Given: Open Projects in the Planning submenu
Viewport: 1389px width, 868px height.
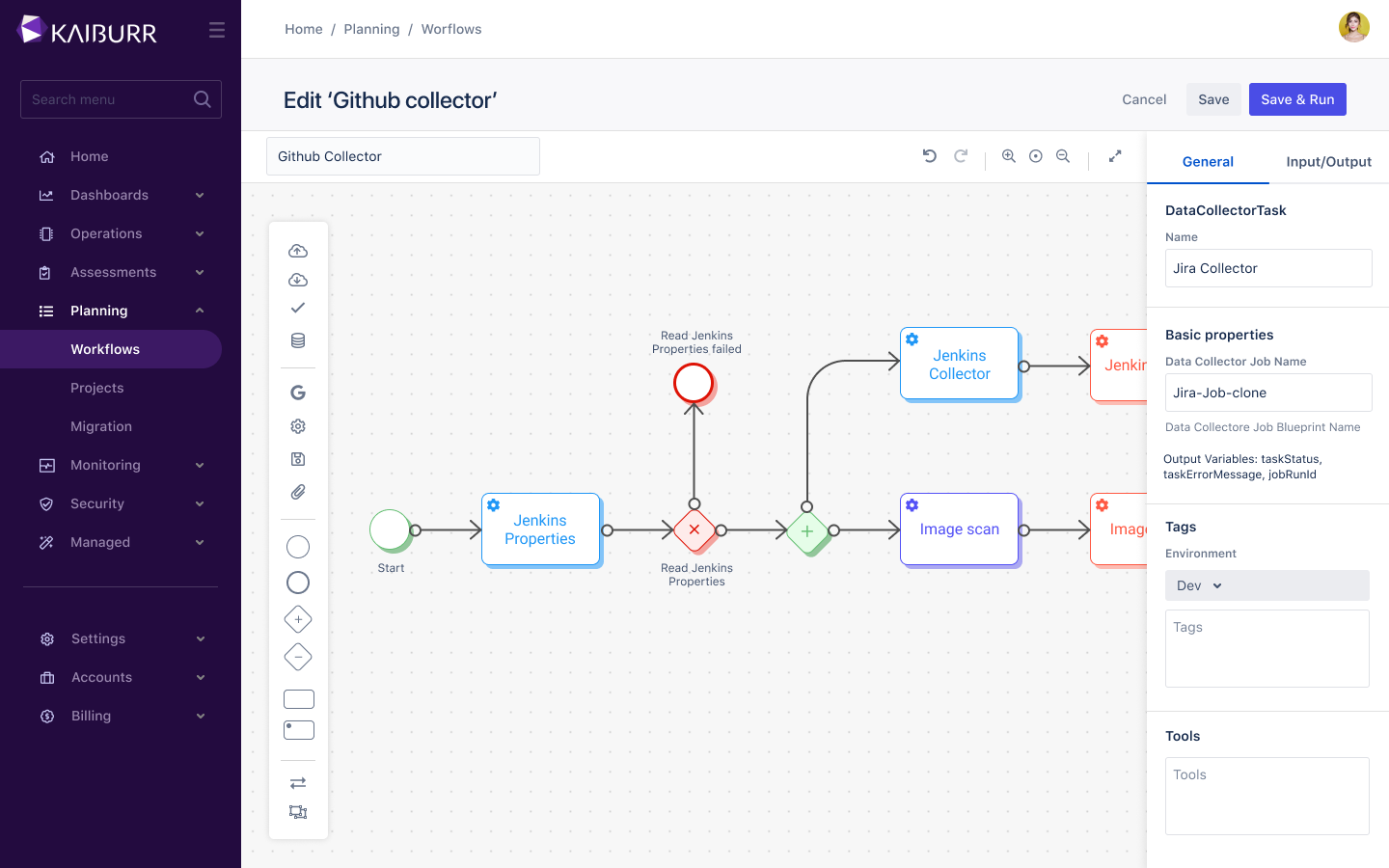Looking at the screenshot, I should (97, 388).
